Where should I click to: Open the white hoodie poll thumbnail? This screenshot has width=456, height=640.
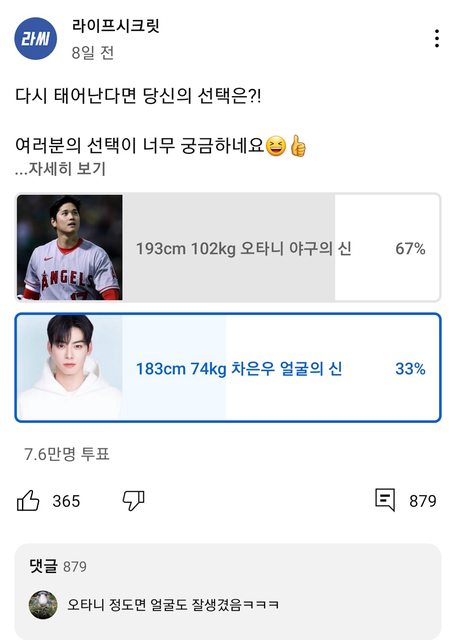pos(70,367)
